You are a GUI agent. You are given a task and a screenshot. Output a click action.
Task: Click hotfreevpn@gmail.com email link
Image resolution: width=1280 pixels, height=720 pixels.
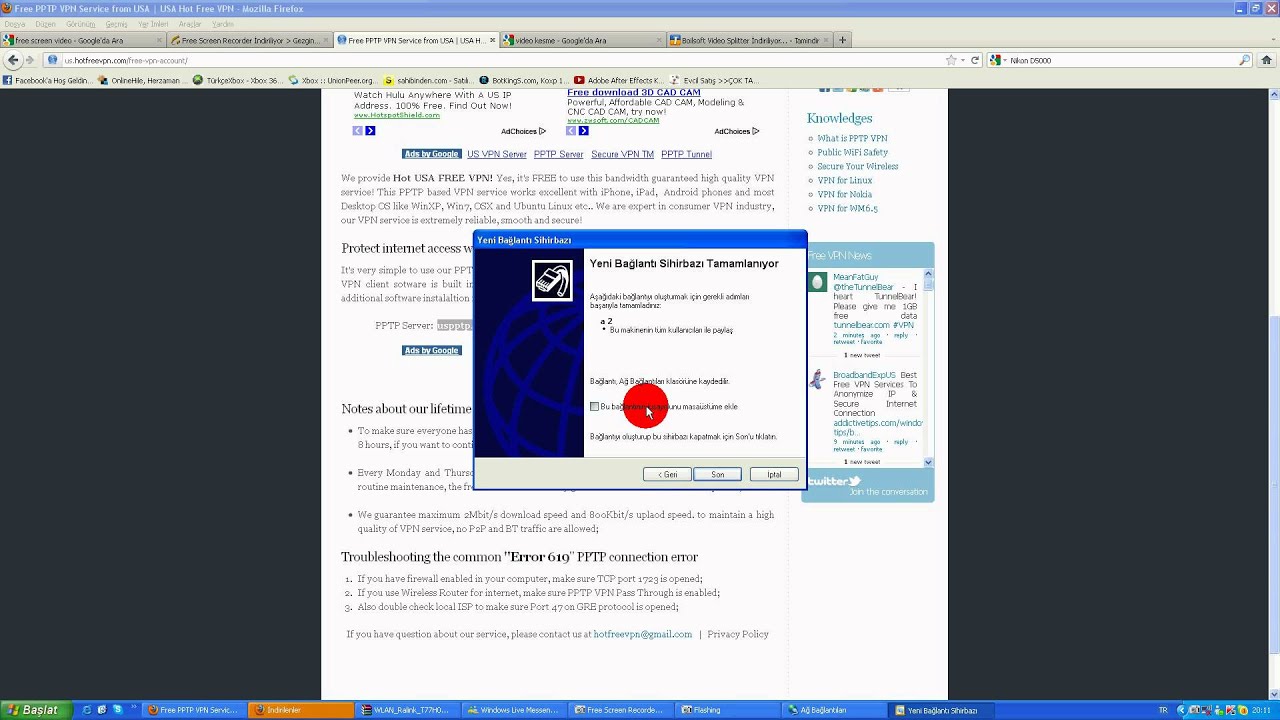tap(643, 634)
